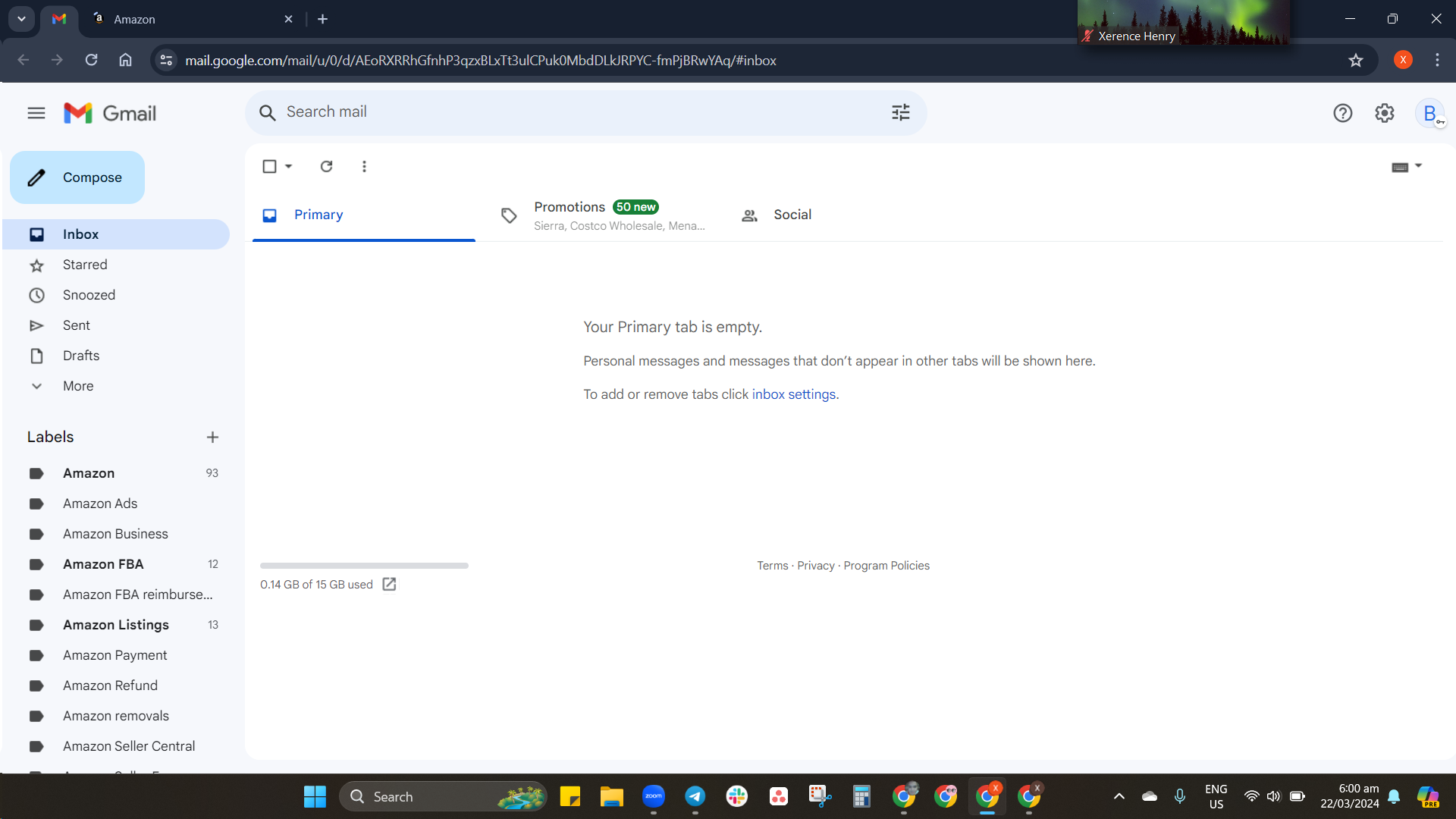Open the Program Policies link

tap(886, 566)
